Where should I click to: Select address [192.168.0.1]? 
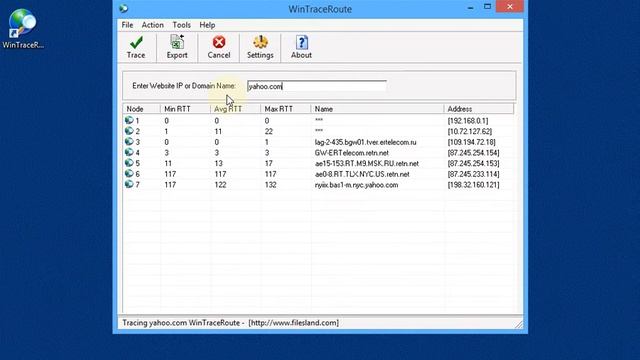pos(468,121)
